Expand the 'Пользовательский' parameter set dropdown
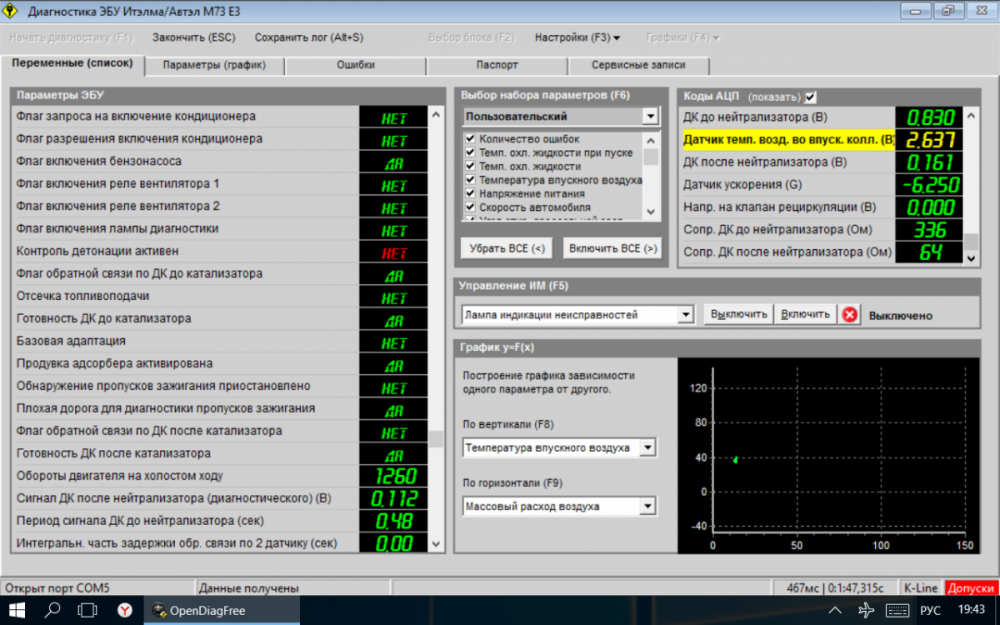The height and width of the screenshot is (625, 1000). coord(650,117)
